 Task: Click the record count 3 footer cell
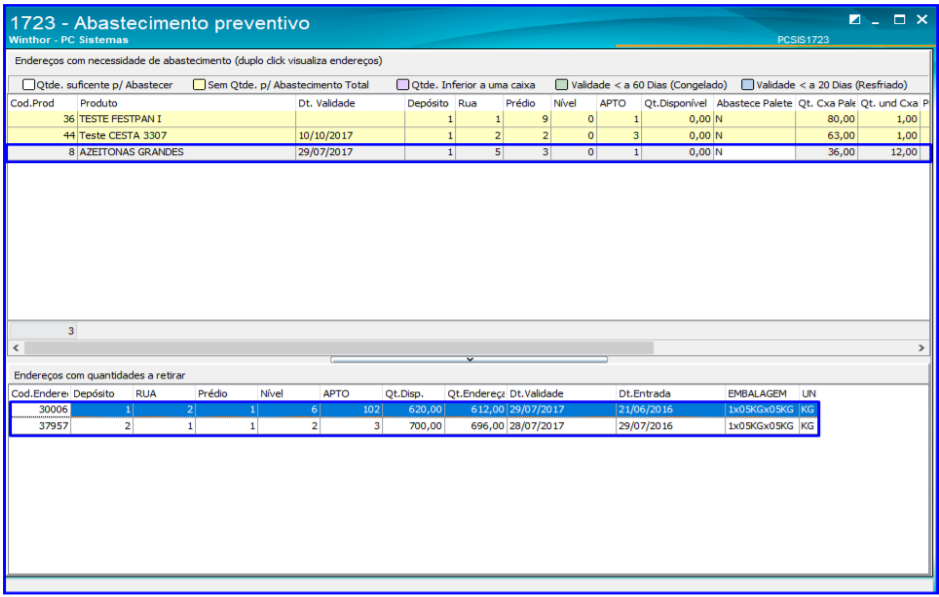[x=43, y=331]
